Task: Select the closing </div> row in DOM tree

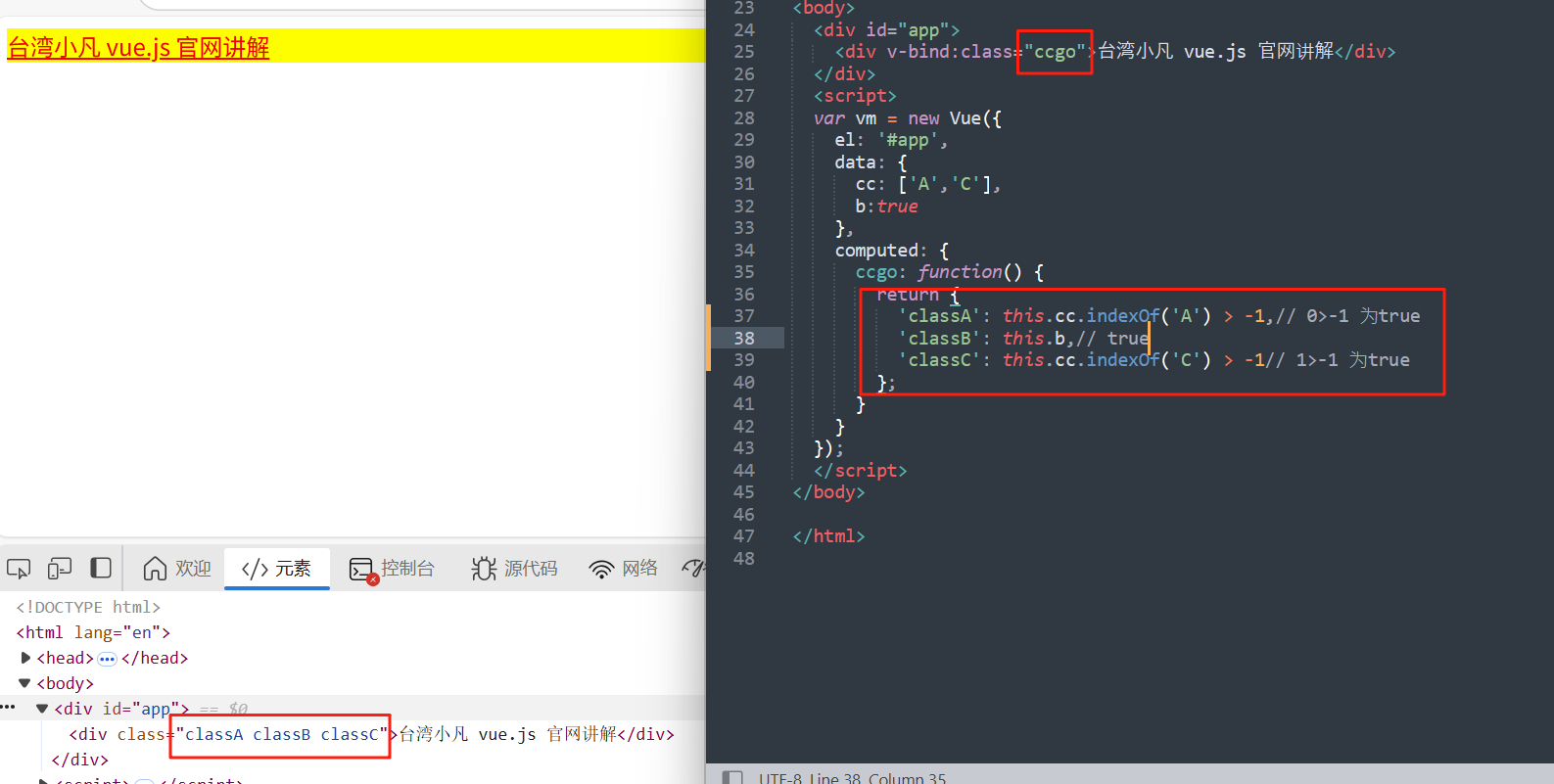Action: click(x=80, y=760)
